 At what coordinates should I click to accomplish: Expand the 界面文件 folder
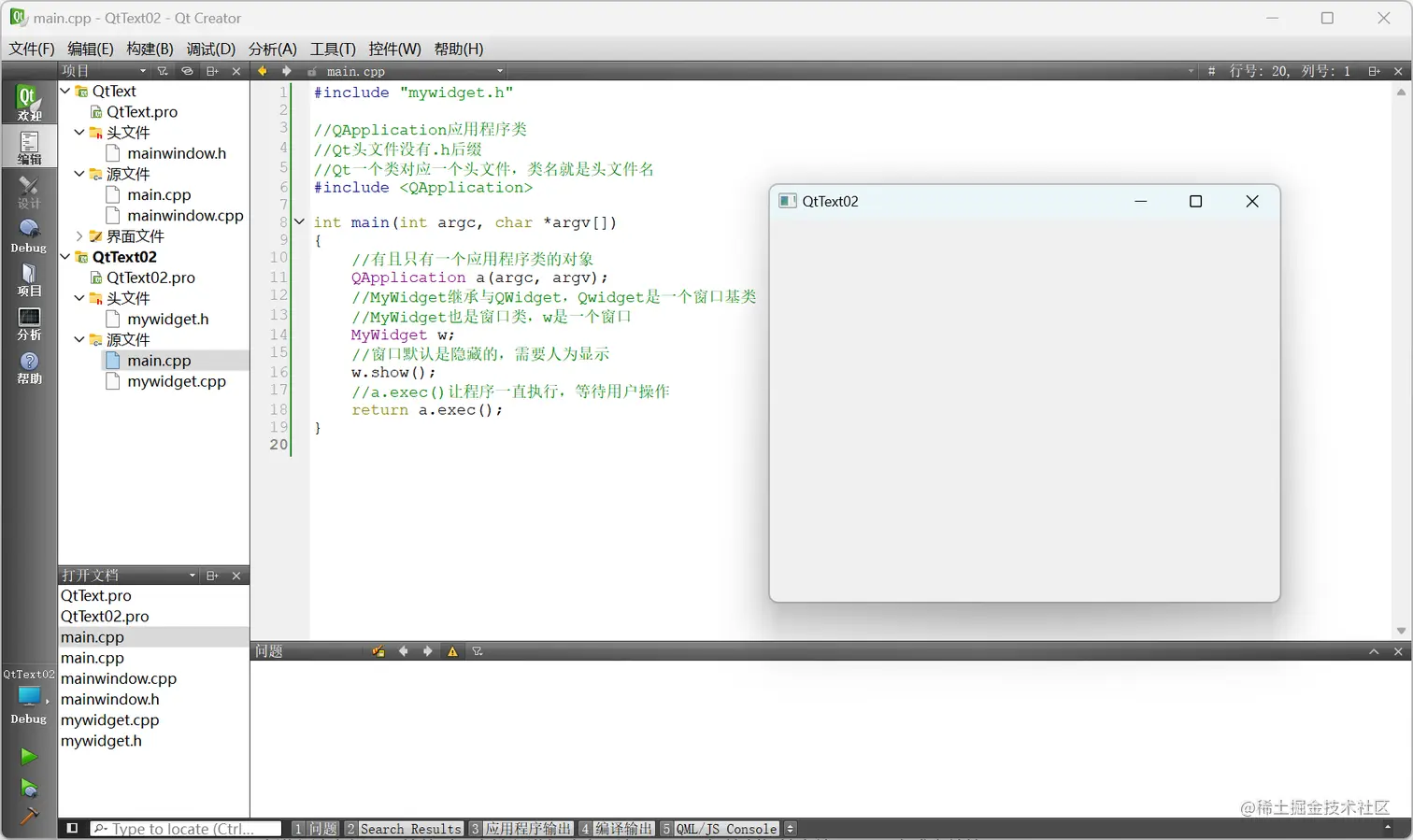point(79,236)
